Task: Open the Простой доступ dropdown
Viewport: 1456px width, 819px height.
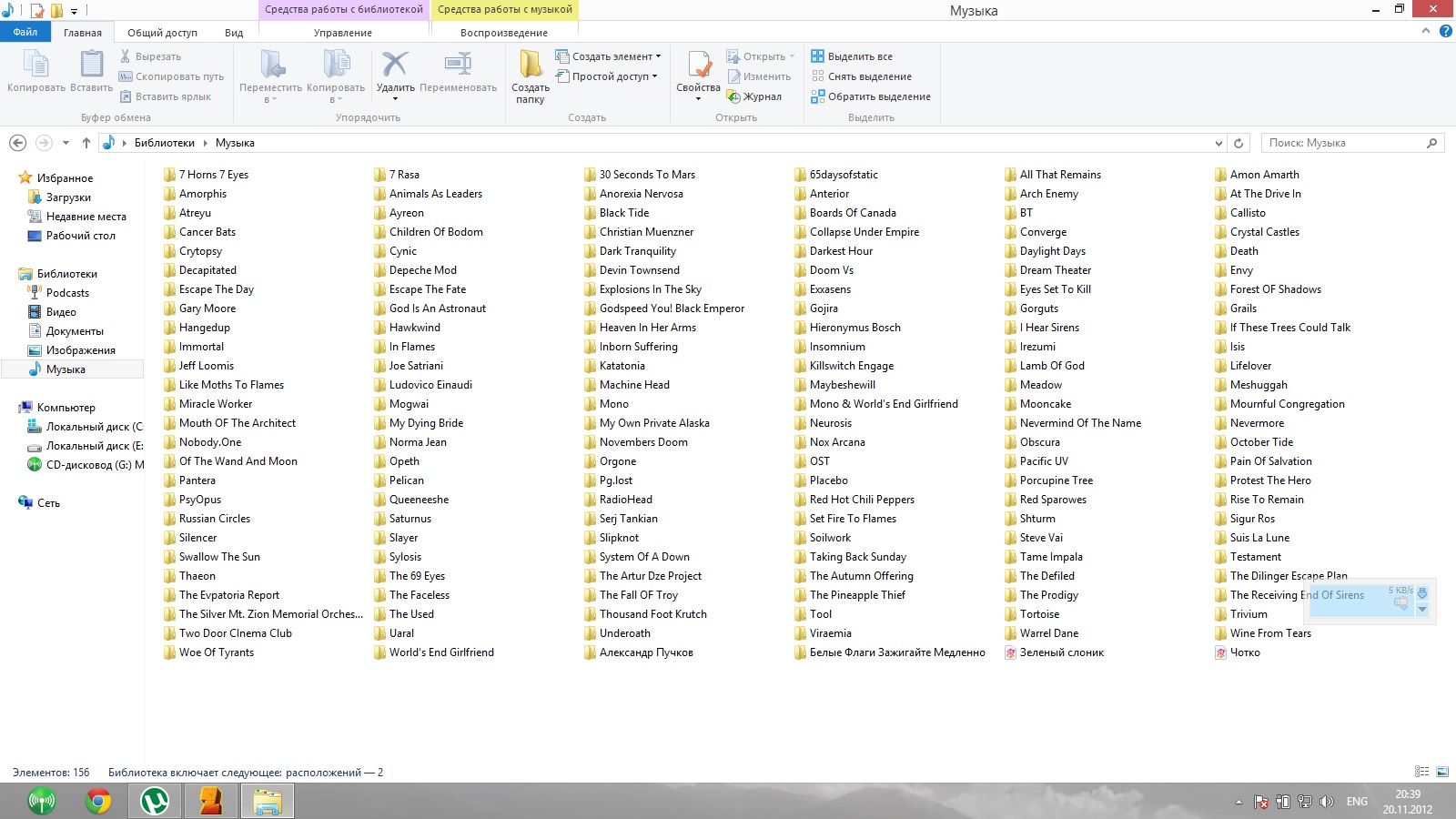Action: coord(606,76)
